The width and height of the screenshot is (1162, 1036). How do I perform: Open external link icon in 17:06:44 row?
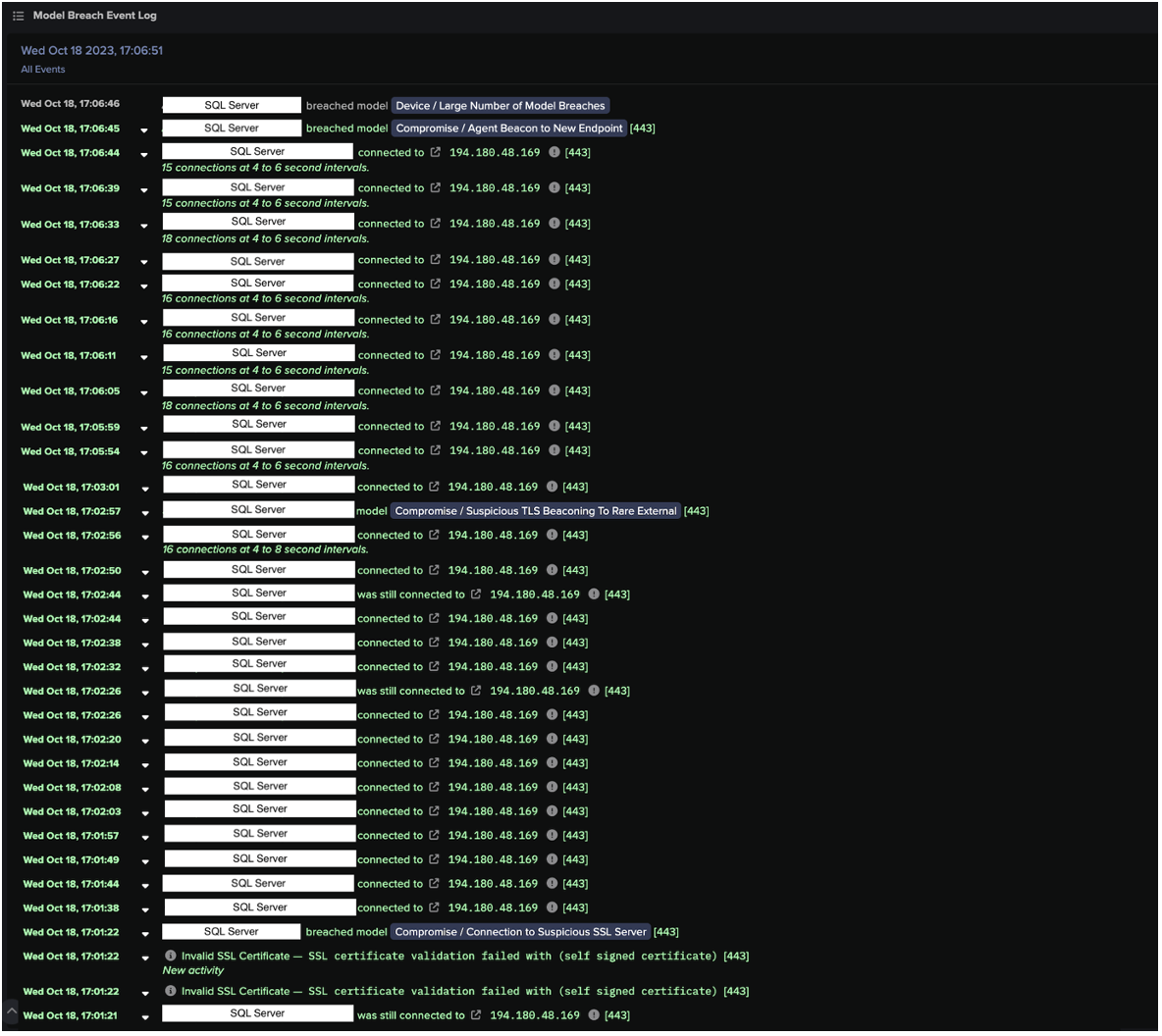pos(436,153)
